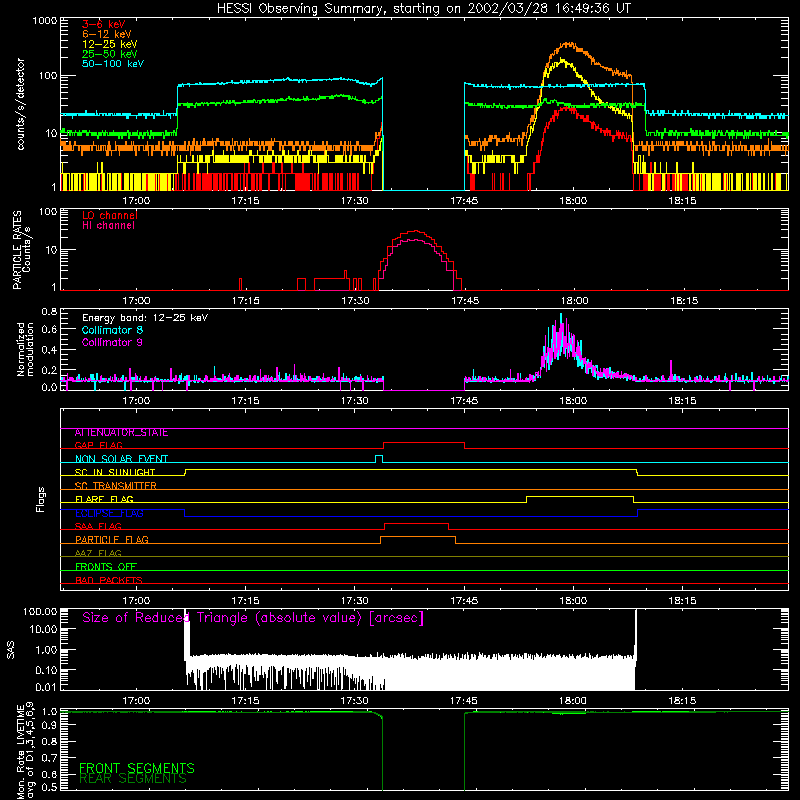Click the ATTENUATOR_STATE flag label
Image resolution: width=800 pixels, height=800 pixels.
(121, 433)
